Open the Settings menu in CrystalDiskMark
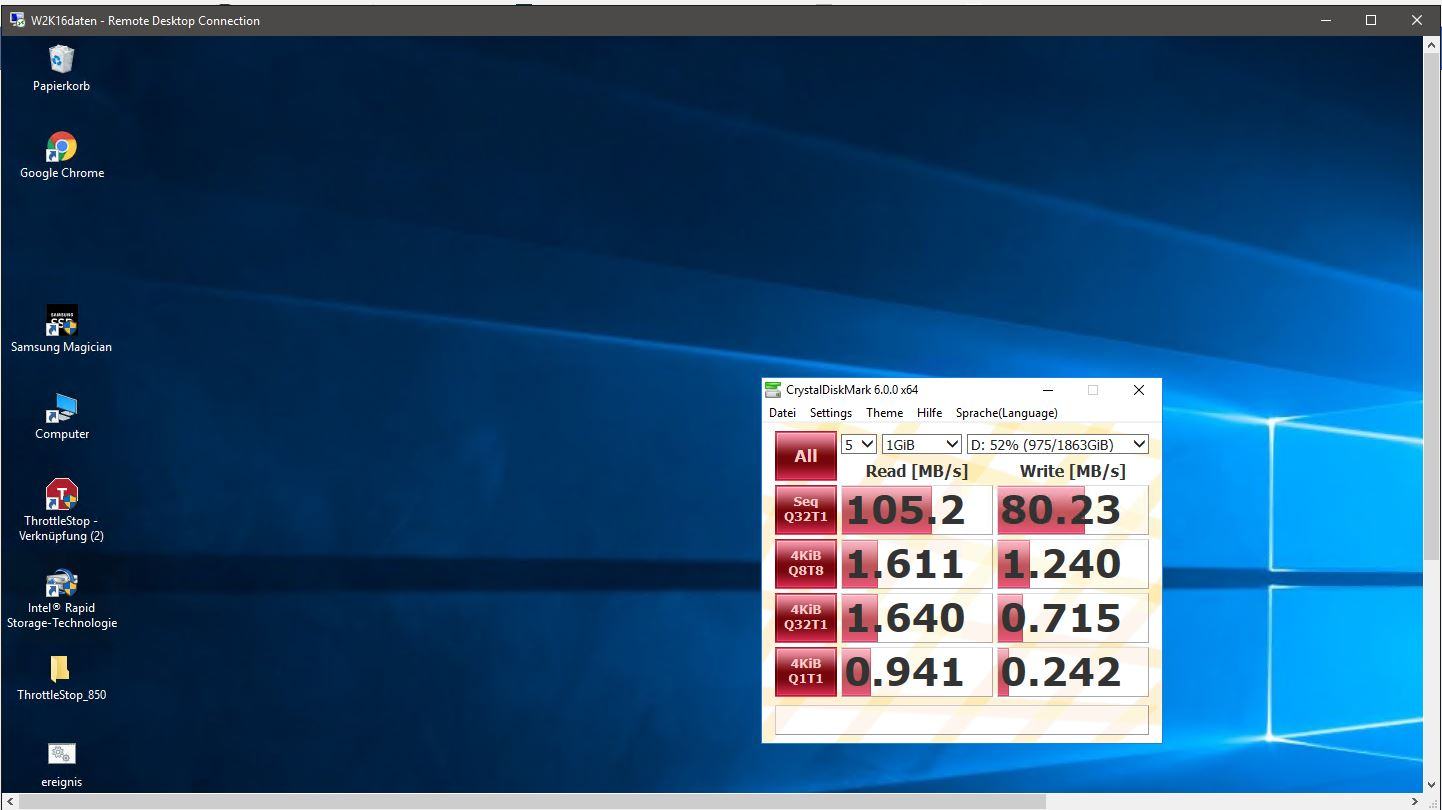 click(x=830, y=413)
